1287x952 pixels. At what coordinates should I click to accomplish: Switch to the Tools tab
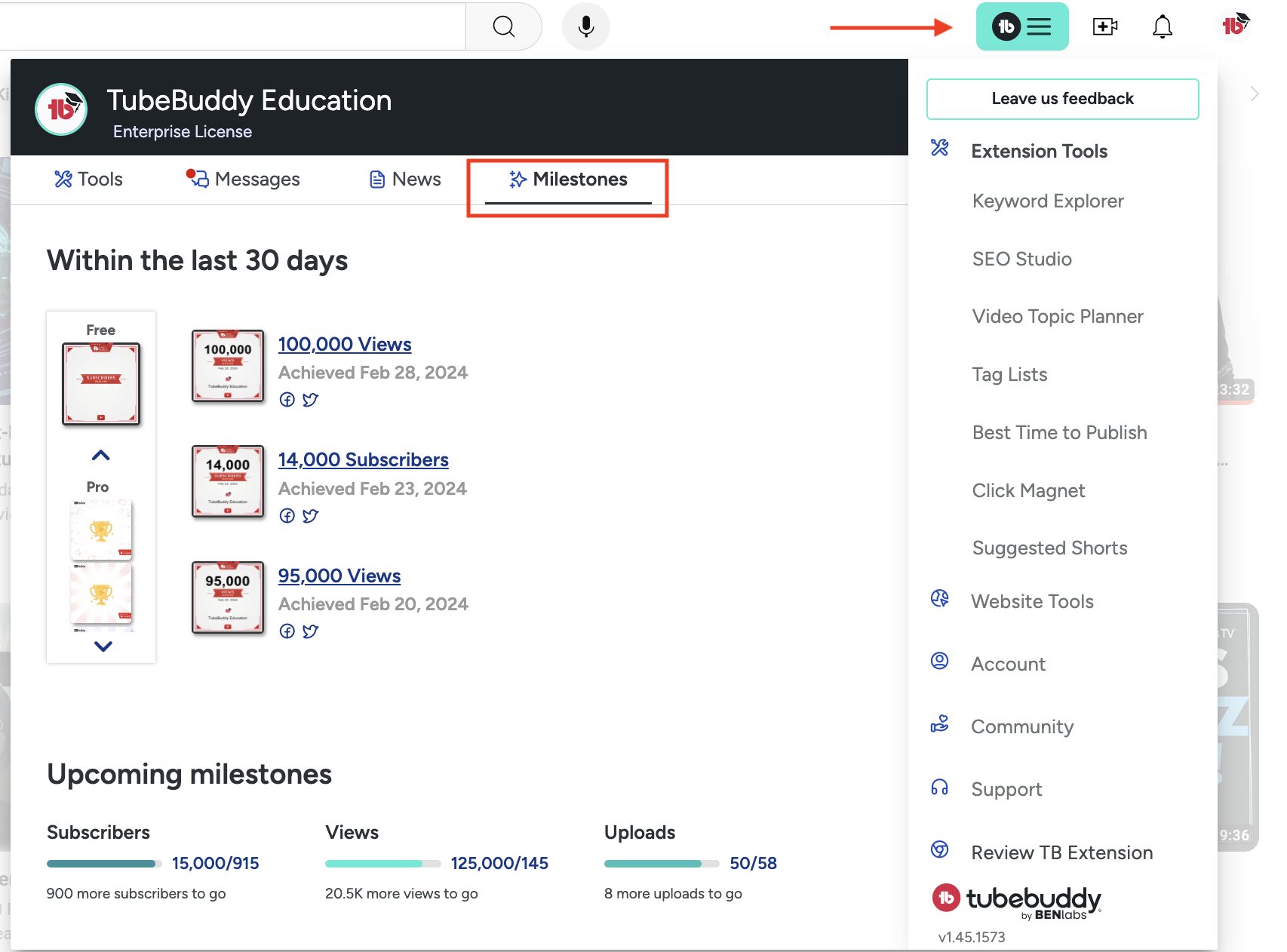point(88,180)
